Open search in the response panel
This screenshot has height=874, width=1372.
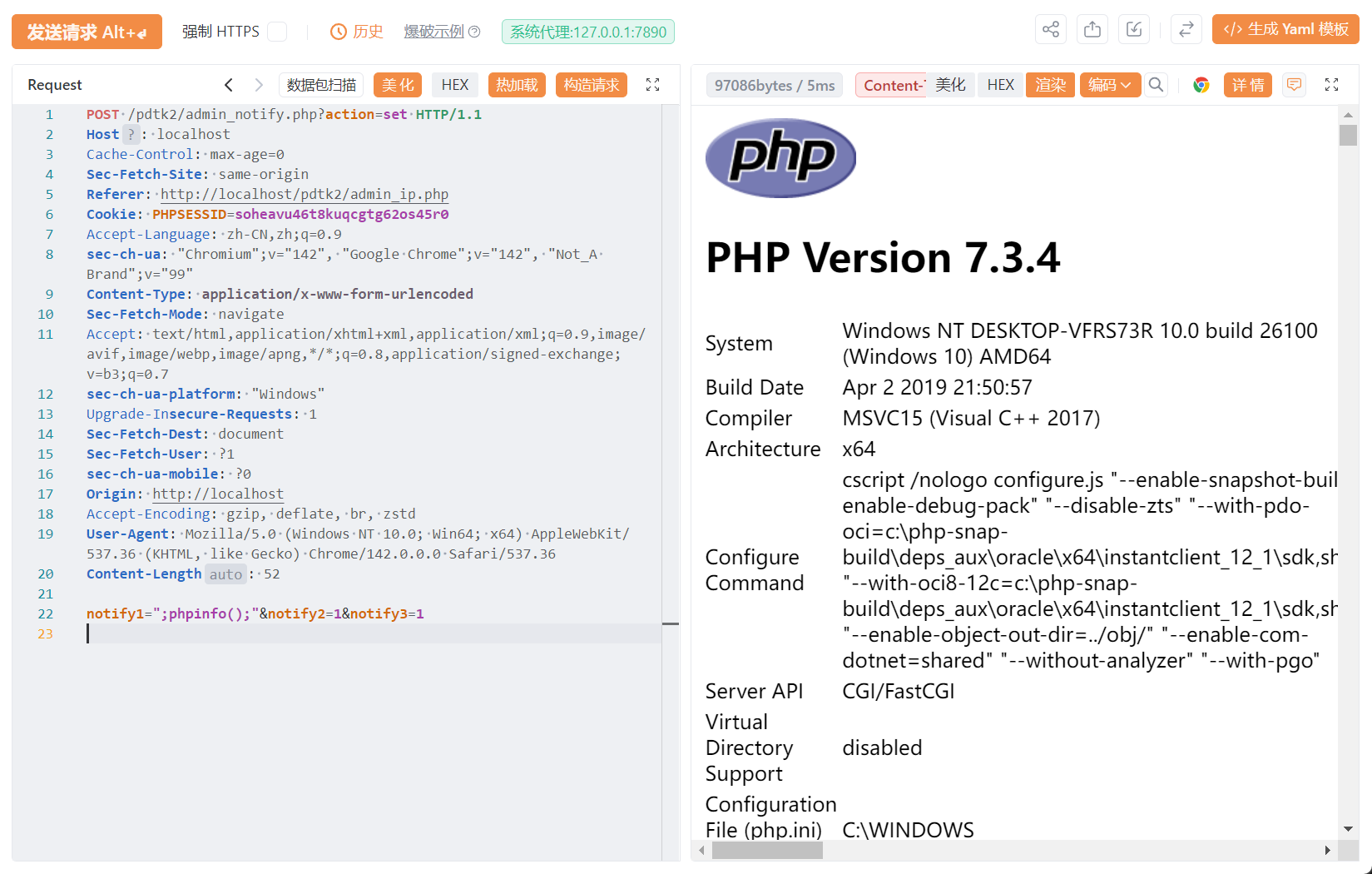(x=1156, y=85)
